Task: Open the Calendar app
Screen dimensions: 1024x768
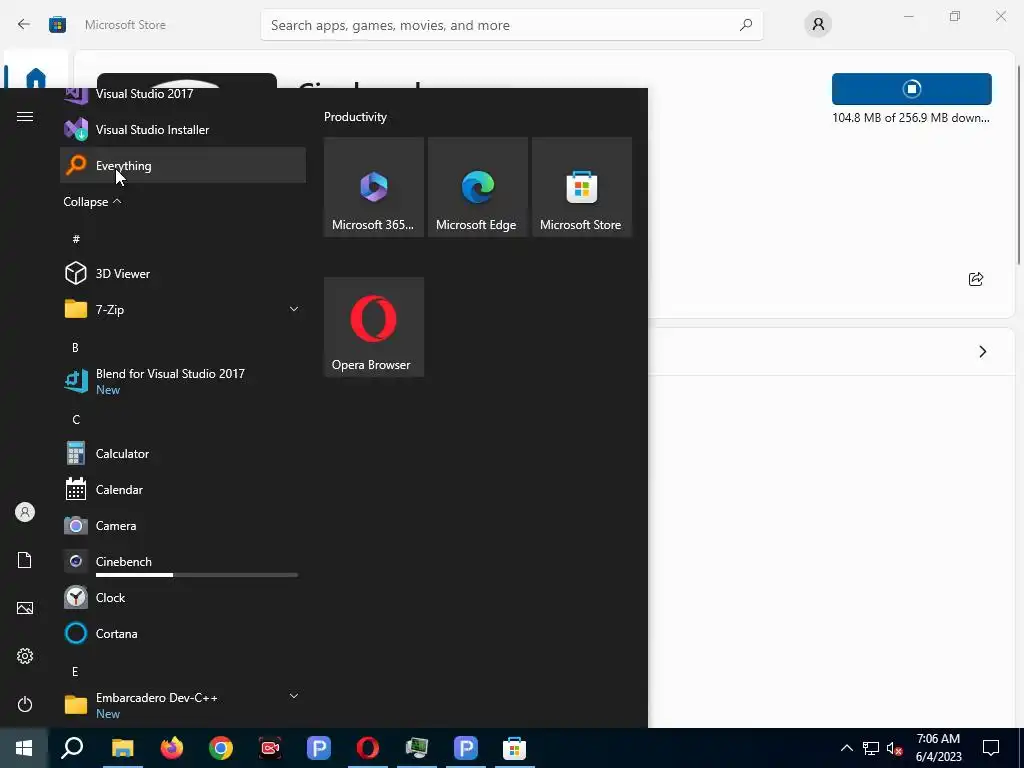Action: point(183,489)
